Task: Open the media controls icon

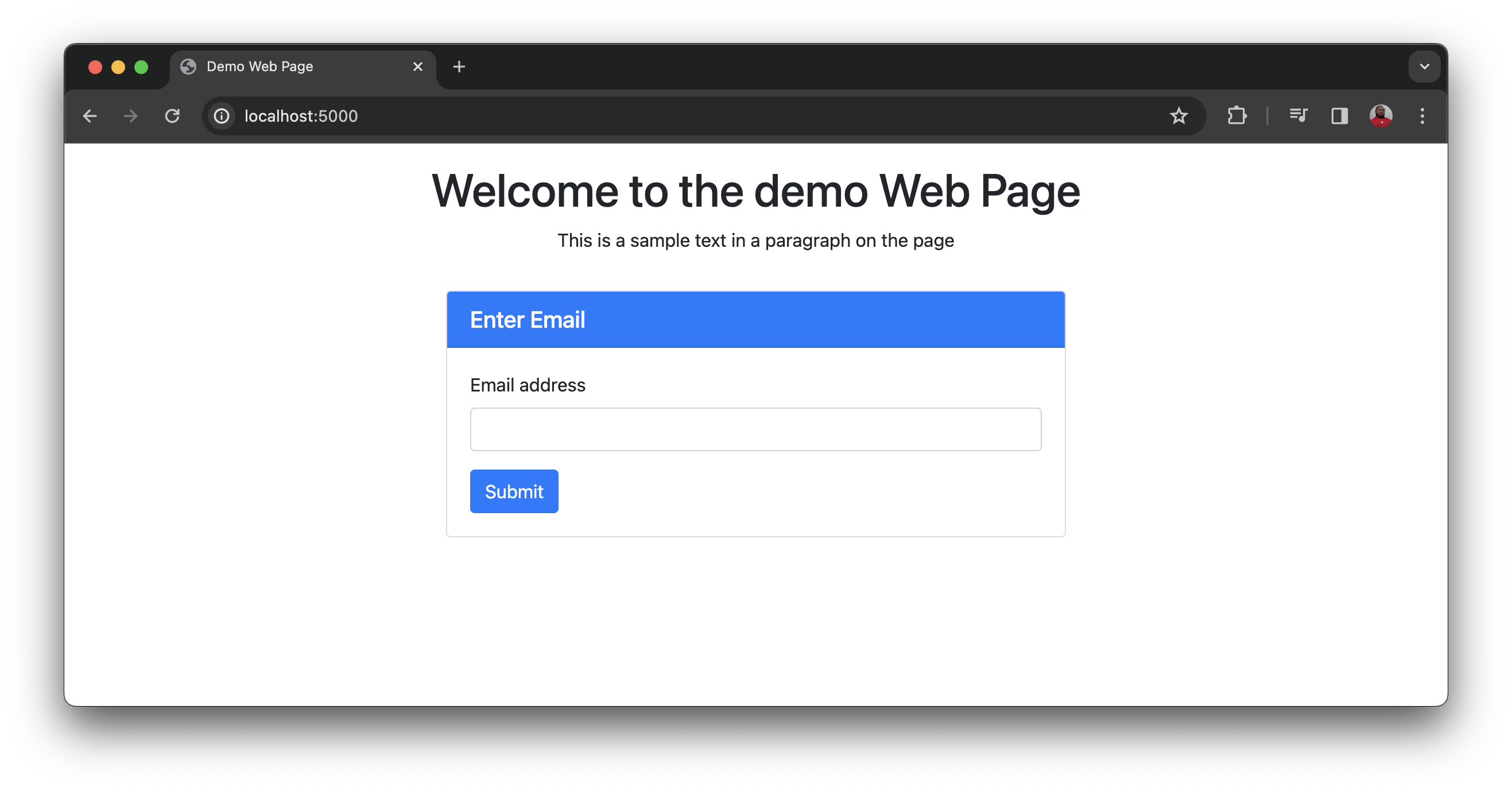Action: 1298,116
